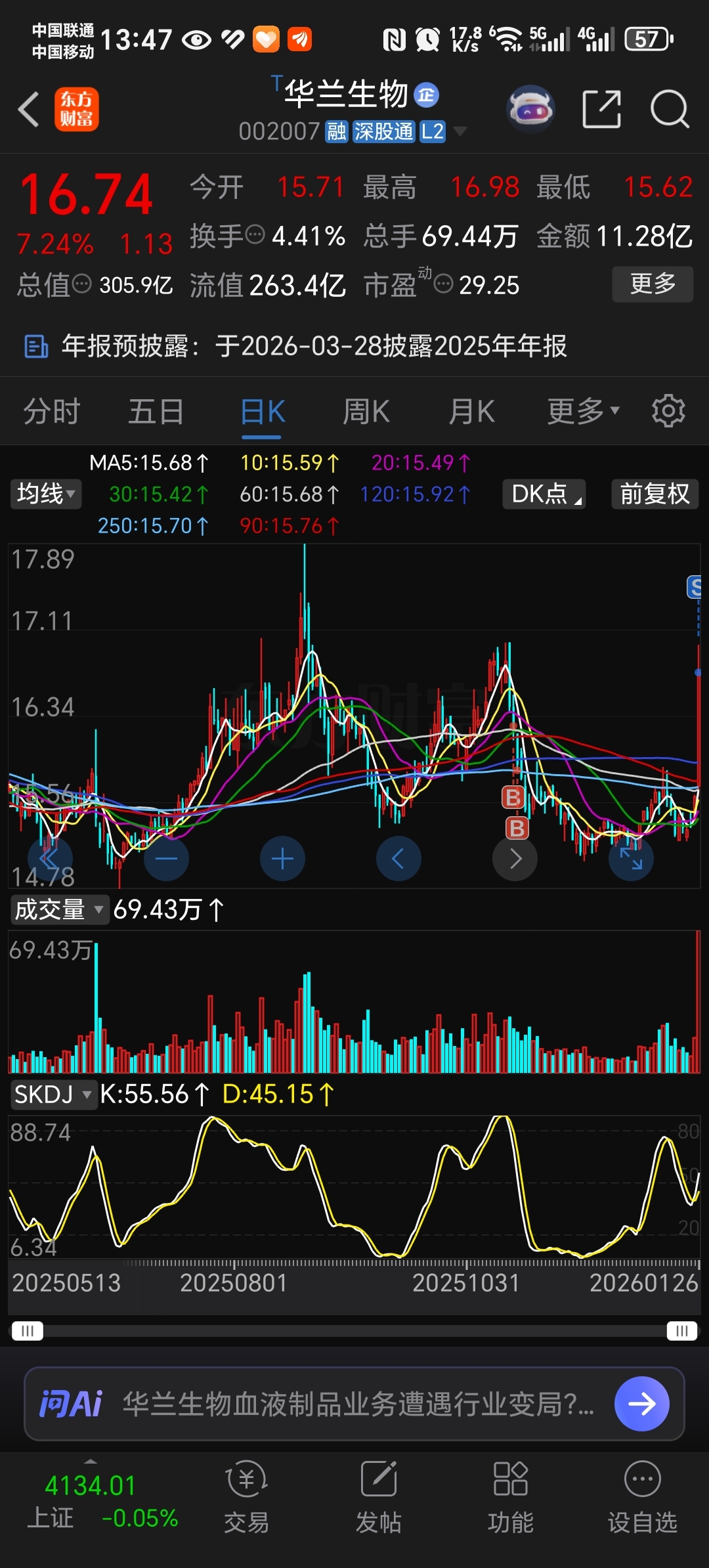The image size is (709, 1568).
Task: Tap the 企 enterprise badge icon
Action: [427, 95]
